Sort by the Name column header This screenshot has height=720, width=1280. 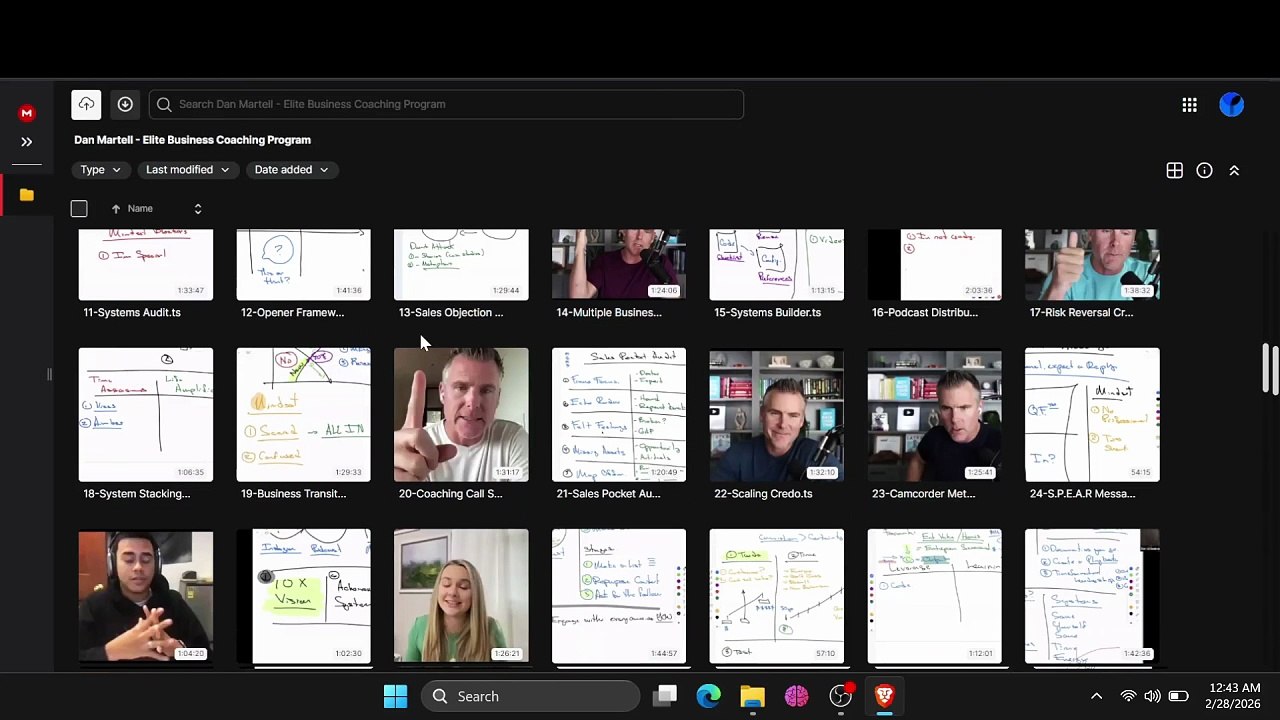pyautogui.click(x=140, y=209)
